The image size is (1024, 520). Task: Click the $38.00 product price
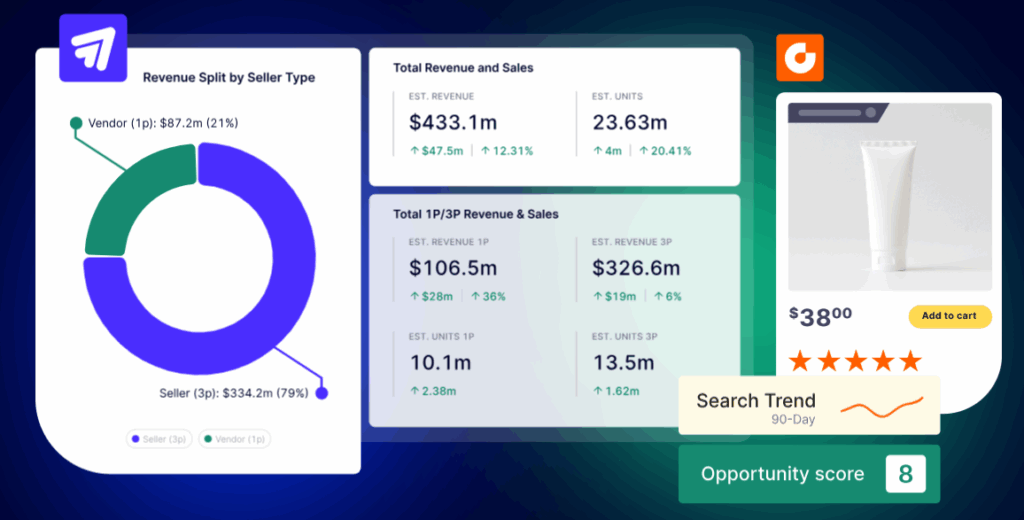click(821, 317)
